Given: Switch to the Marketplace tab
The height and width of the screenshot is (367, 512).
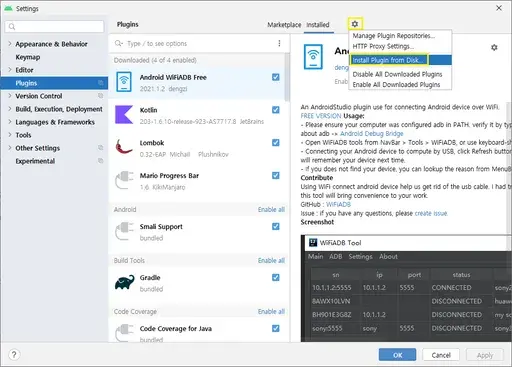Looking at the screenshot, I should [x=284, y=25].
